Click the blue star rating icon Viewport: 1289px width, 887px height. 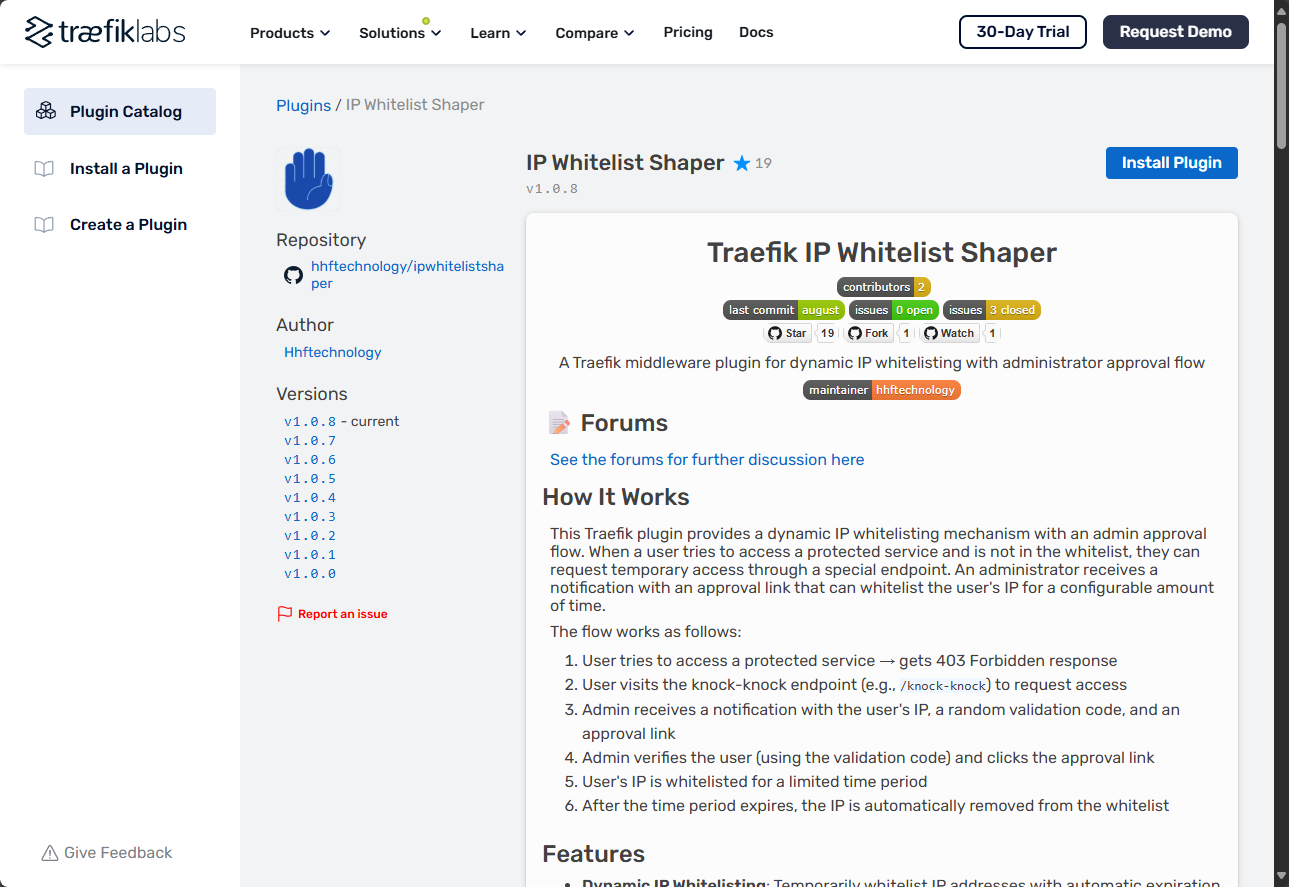(742, 163)
